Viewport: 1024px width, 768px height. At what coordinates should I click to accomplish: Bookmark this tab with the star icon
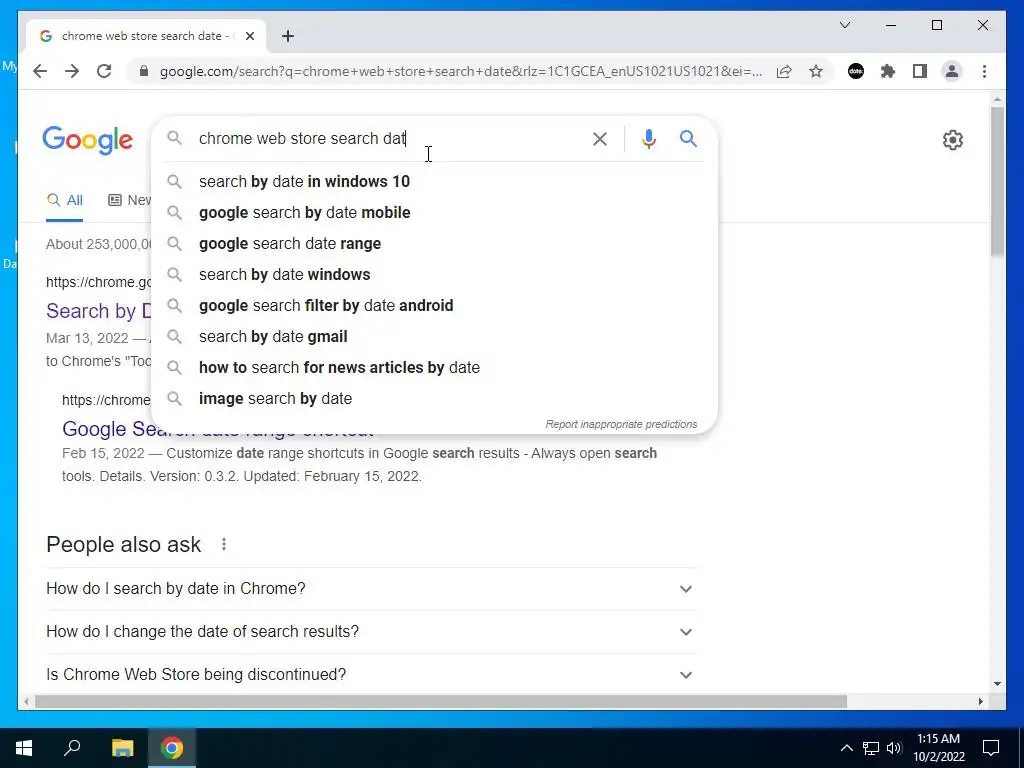click(816, 71)
